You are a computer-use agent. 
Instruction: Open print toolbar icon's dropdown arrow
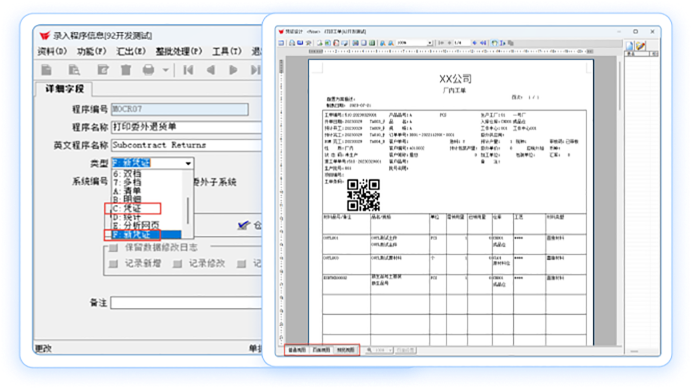tap(166, 70)
